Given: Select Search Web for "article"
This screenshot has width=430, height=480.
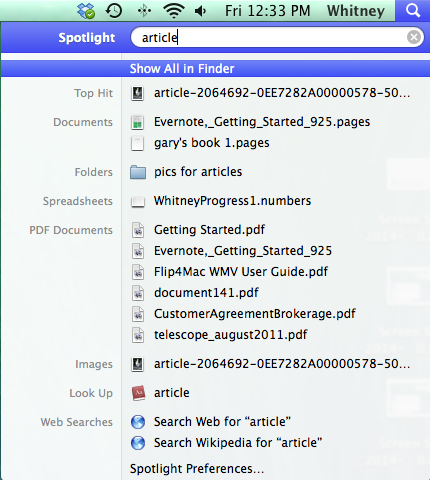Looking at the screenshot, I should tap(222, 422).
